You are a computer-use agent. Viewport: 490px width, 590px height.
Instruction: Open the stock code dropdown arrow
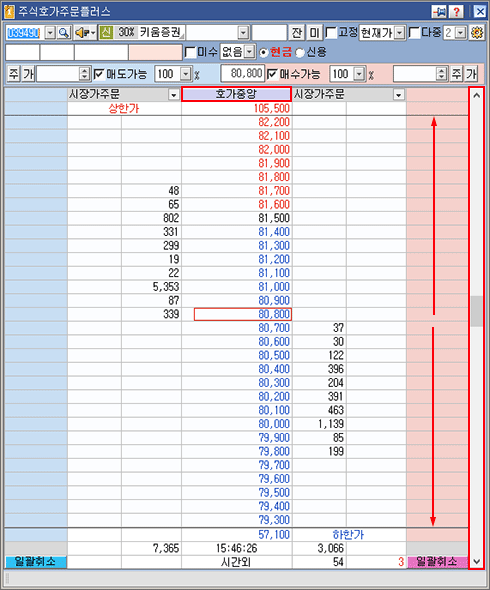(50, 33)
